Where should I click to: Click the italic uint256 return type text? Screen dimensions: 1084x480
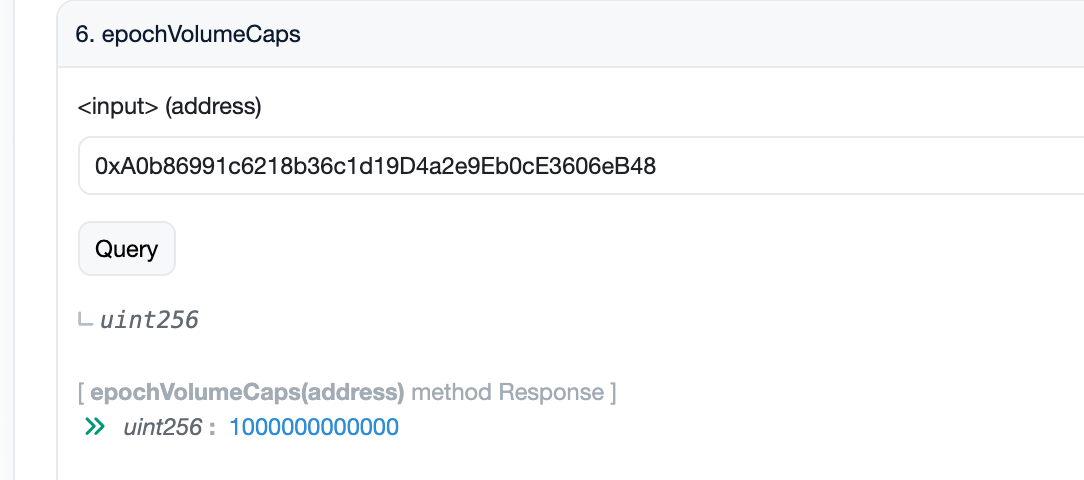coord(149,320)
